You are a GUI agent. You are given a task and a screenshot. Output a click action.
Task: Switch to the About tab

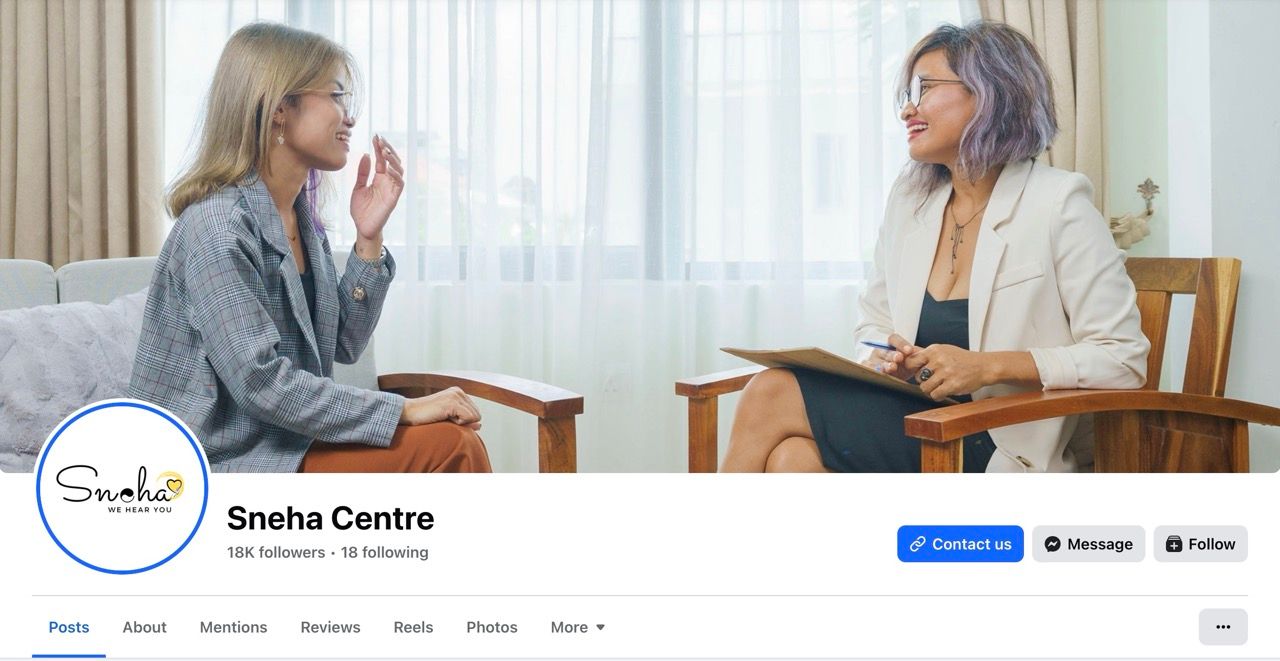pyautogui.click(x=144, y=627)
